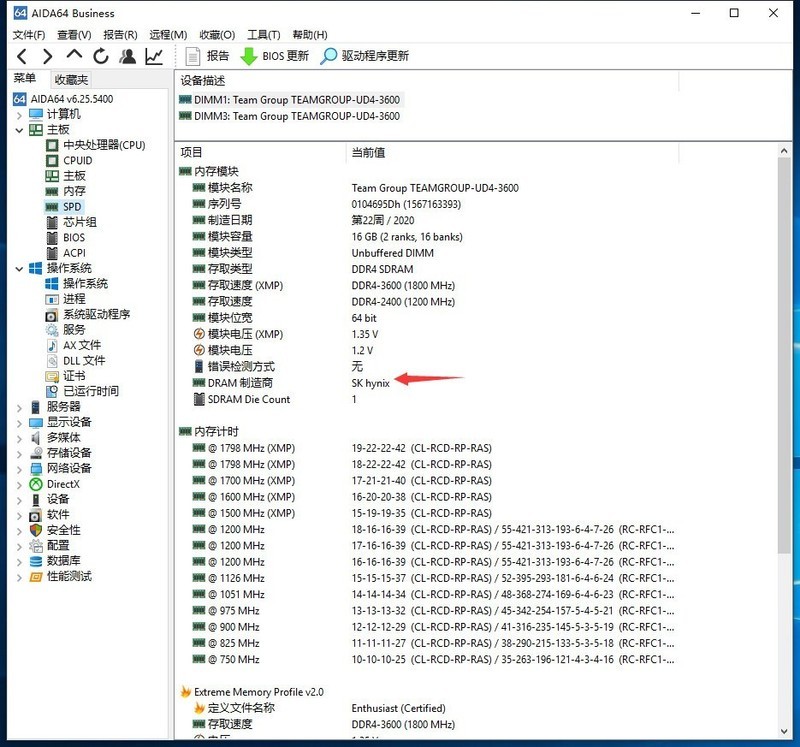Screen dimensions: 800x747
Task: Open the user manager icon in toolbar
Action: [128, 56]
